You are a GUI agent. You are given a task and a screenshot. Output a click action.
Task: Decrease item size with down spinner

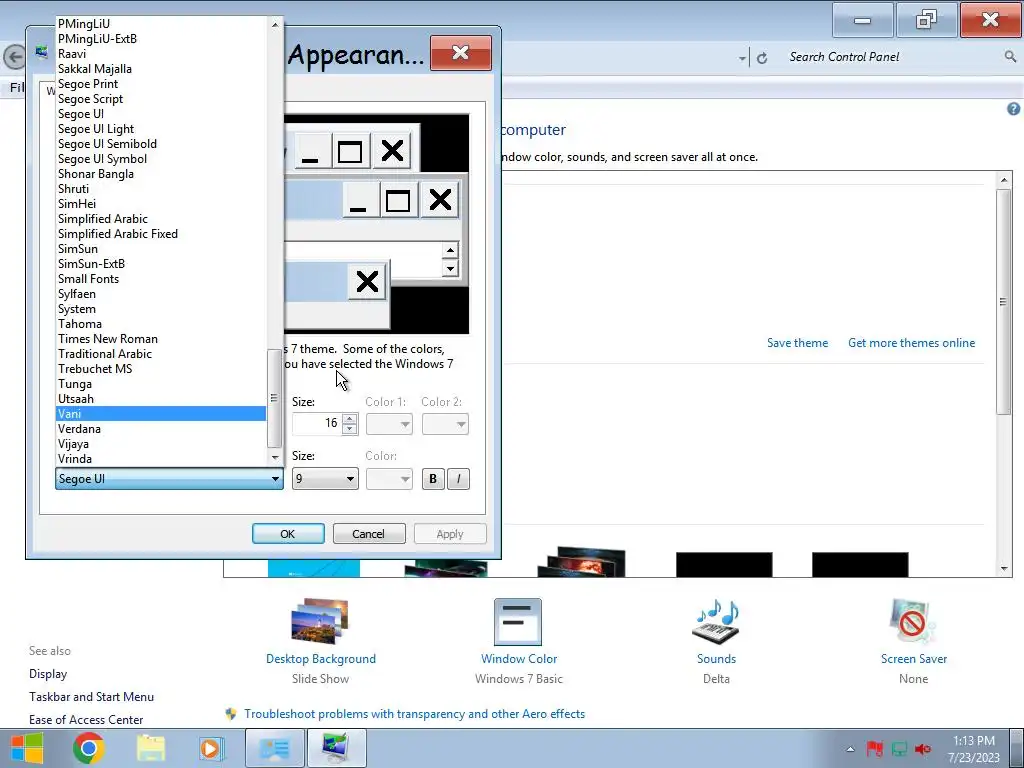pyautogui.click(x=350, y=429)
